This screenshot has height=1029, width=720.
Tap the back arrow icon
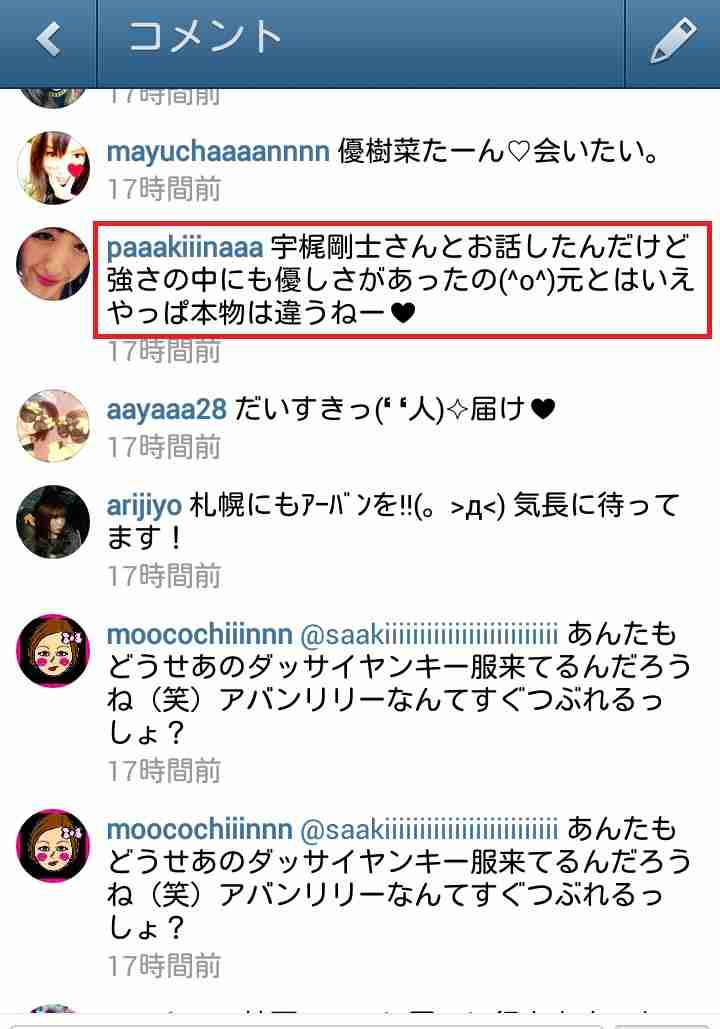tap(48, 38)
